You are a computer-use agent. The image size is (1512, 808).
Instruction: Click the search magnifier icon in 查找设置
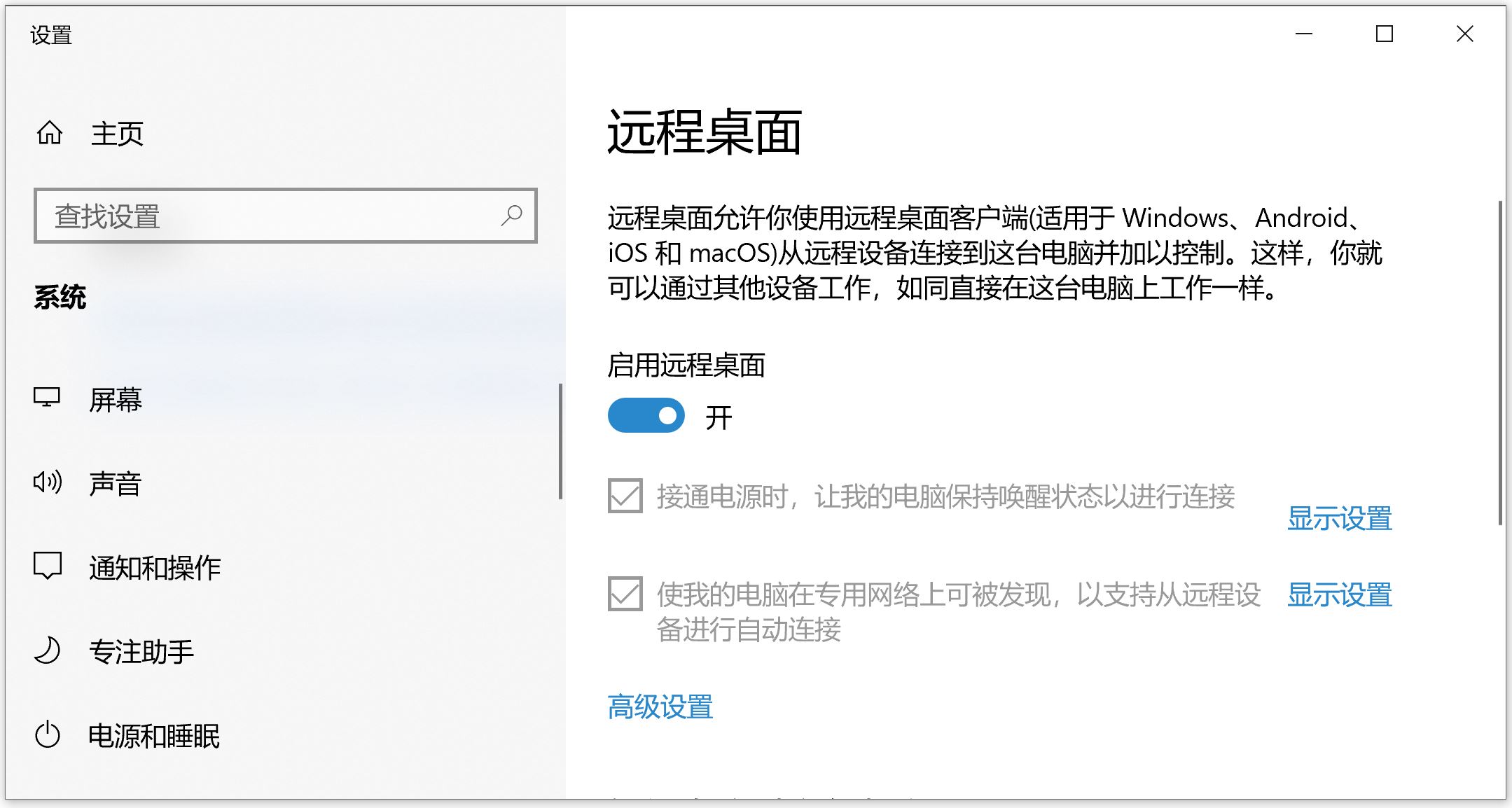[x=512, y=216]
